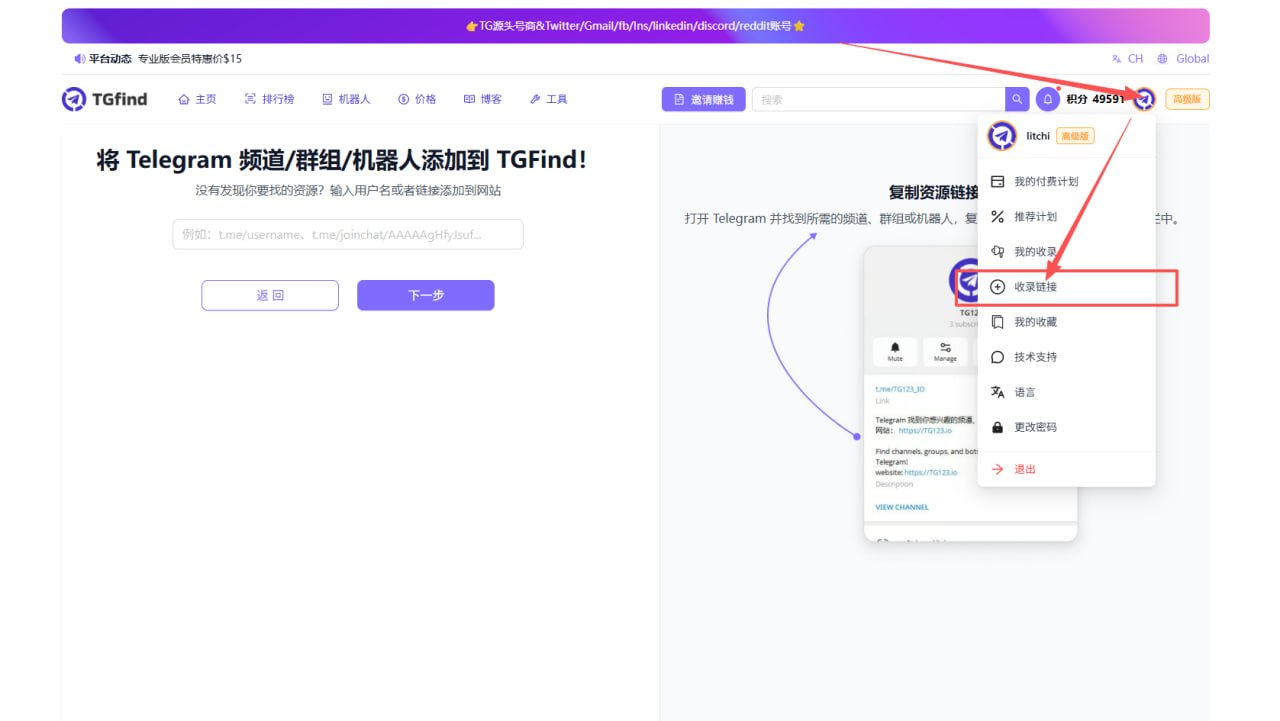Image resolution: width=1280 pixels, height=721 pixels.
Task: Select 语言 in the account menu
Action: click(x=1066, y=392)
